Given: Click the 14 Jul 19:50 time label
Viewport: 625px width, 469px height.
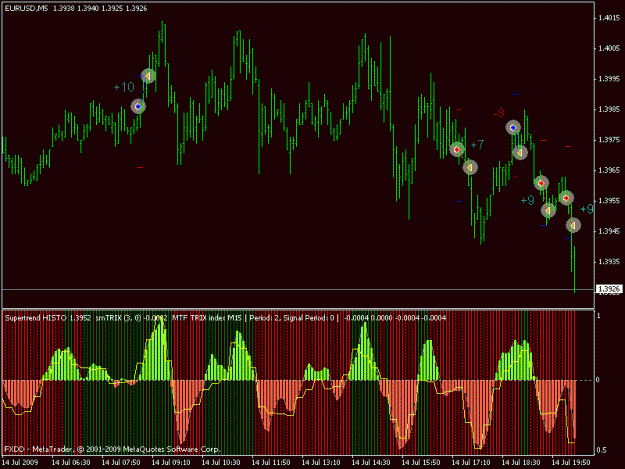Looking at the screenshot, I should click(x=571, y=462).
